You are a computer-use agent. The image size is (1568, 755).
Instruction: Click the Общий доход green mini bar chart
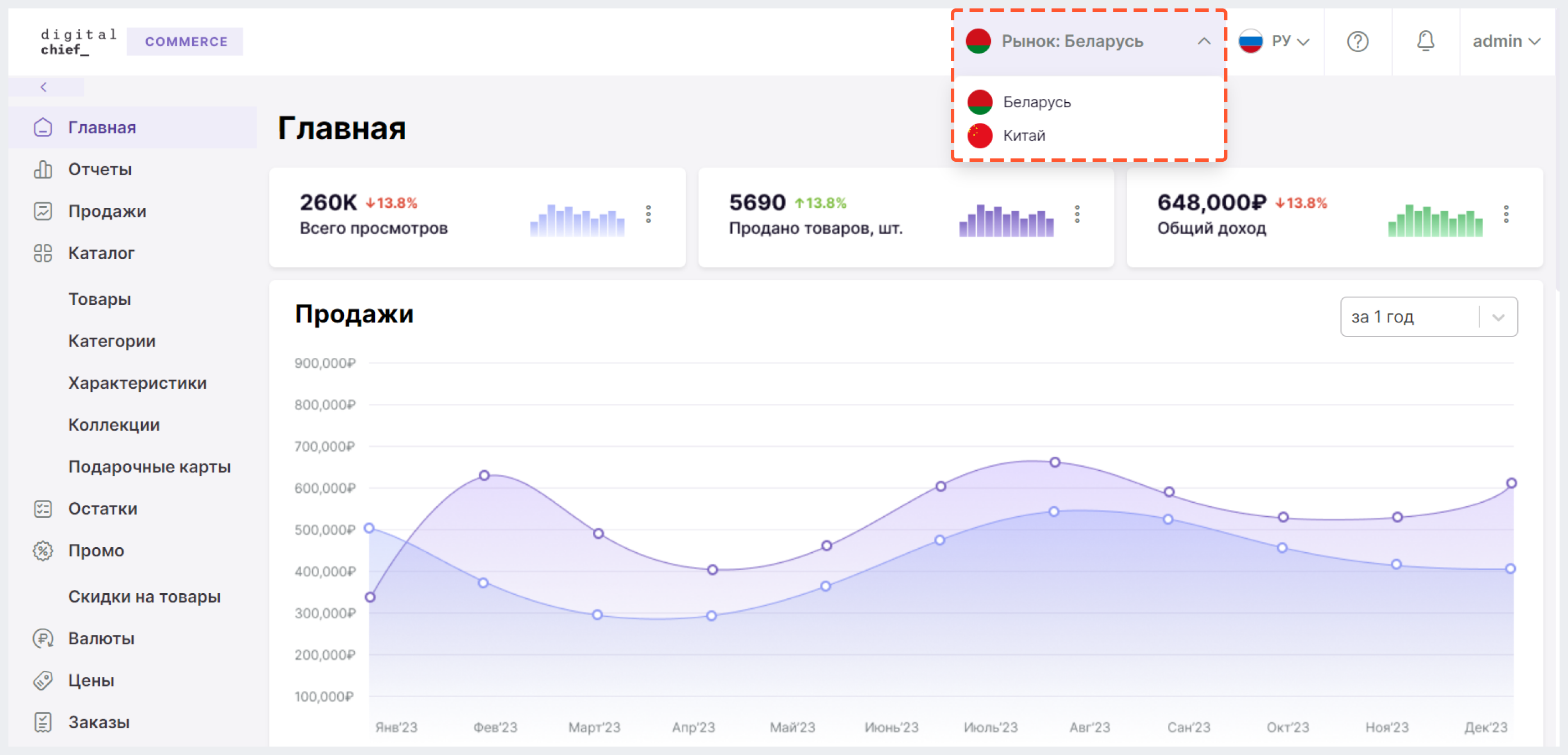point(1435,220)
